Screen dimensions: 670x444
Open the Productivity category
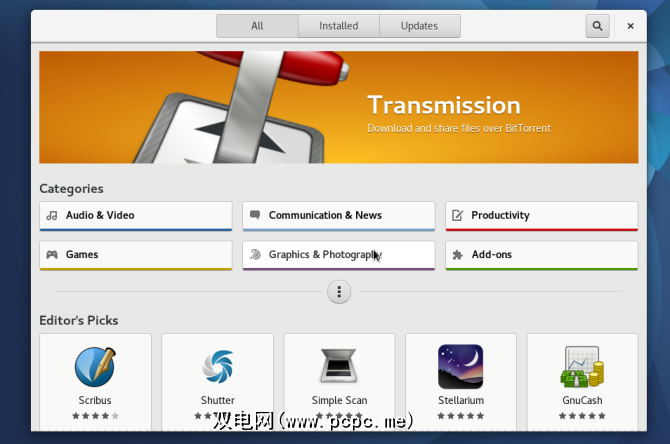click(542, 216)
